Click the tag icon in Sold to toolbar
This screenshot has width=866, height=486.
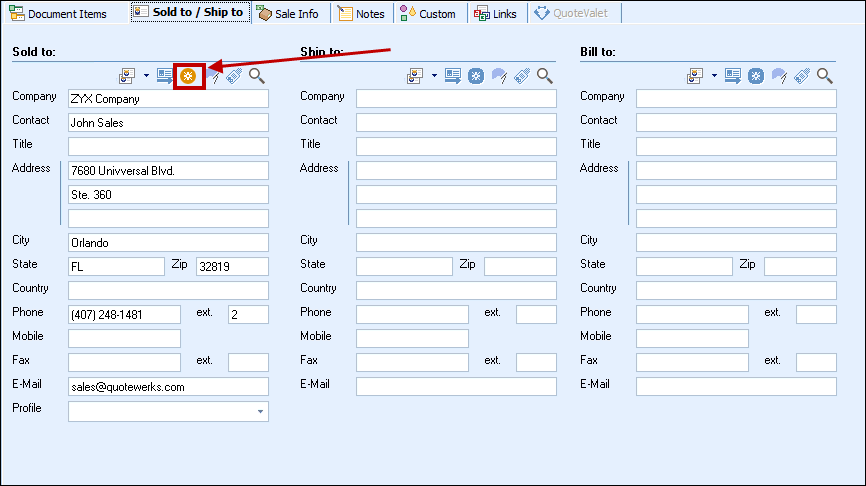[x=234, y=76]
